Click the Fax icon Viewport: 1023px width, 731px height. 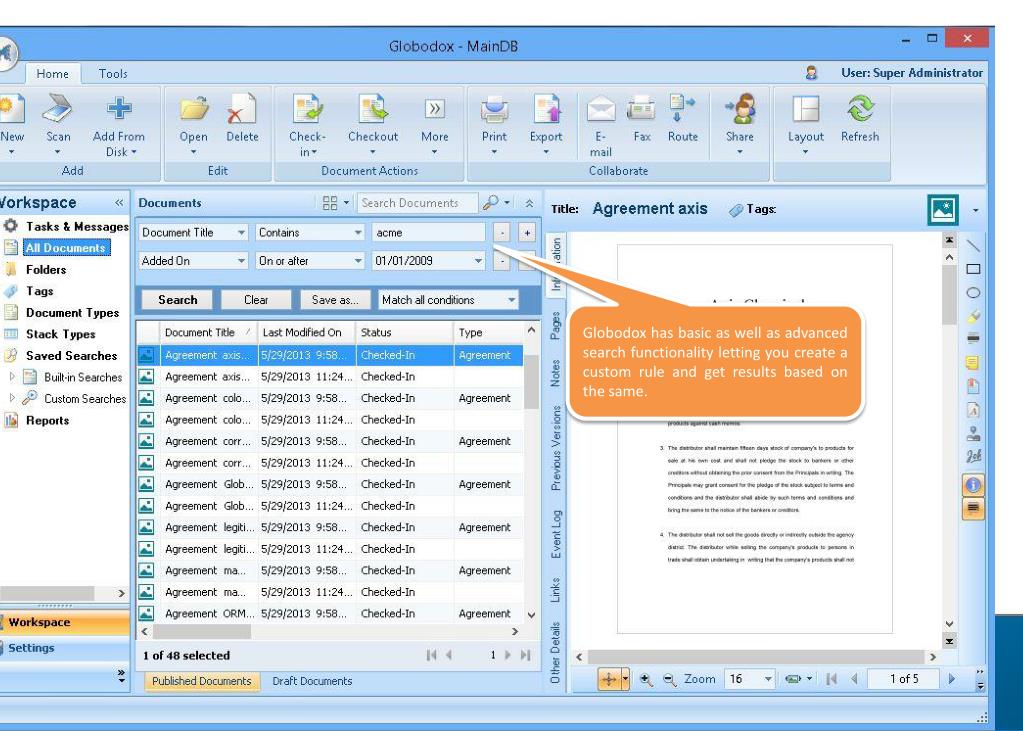(x=641, y=108)
